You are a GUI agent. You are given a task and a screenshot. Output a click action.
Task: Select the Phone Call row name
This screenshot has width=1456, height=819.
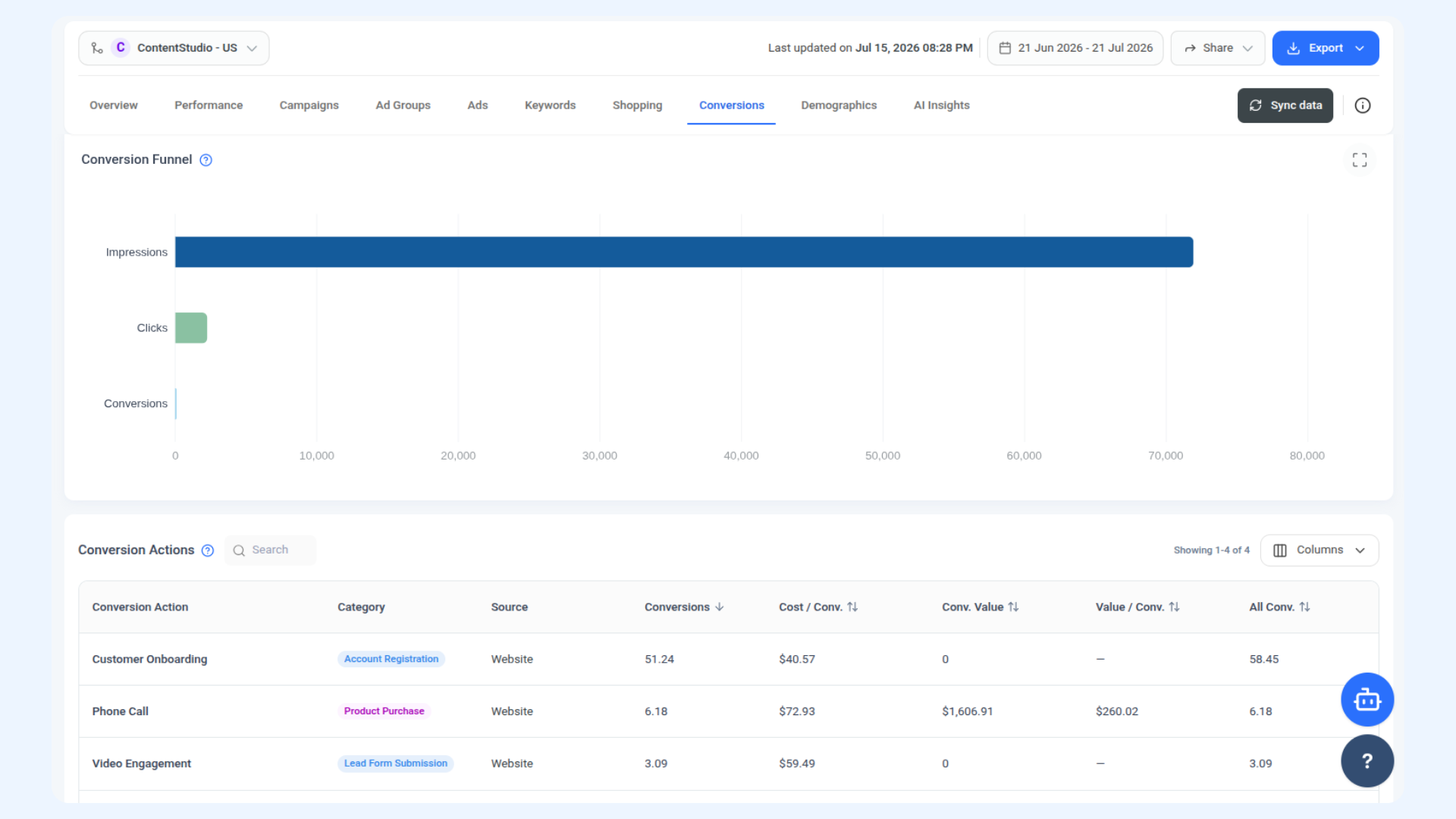120,711
